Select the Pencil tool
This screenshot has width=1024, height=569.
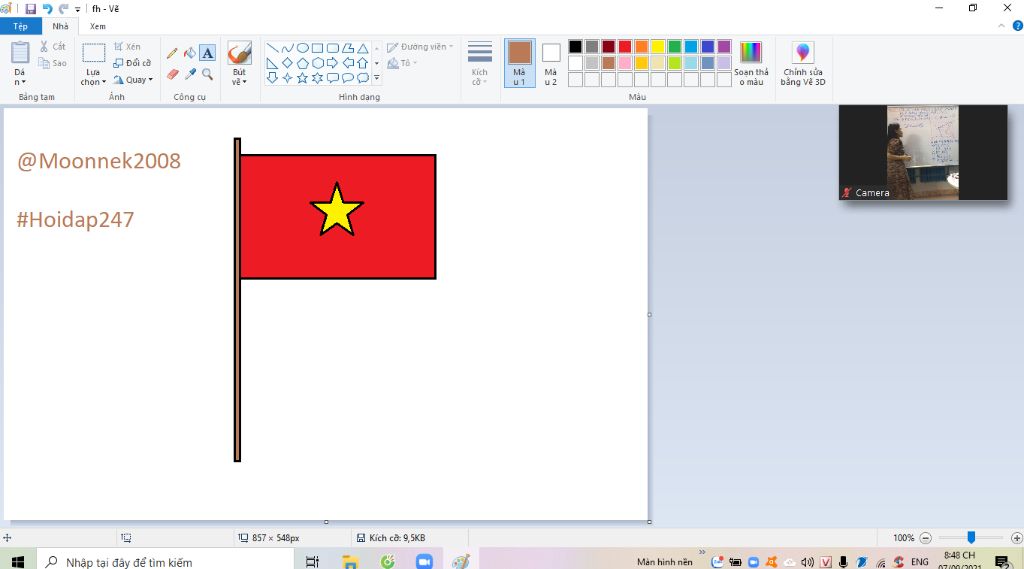coord(172,54)
